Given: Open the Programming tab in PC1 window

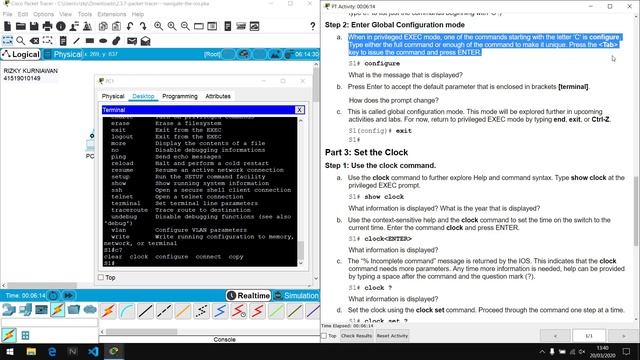Looking at the screenshot, I should [180, 96].
